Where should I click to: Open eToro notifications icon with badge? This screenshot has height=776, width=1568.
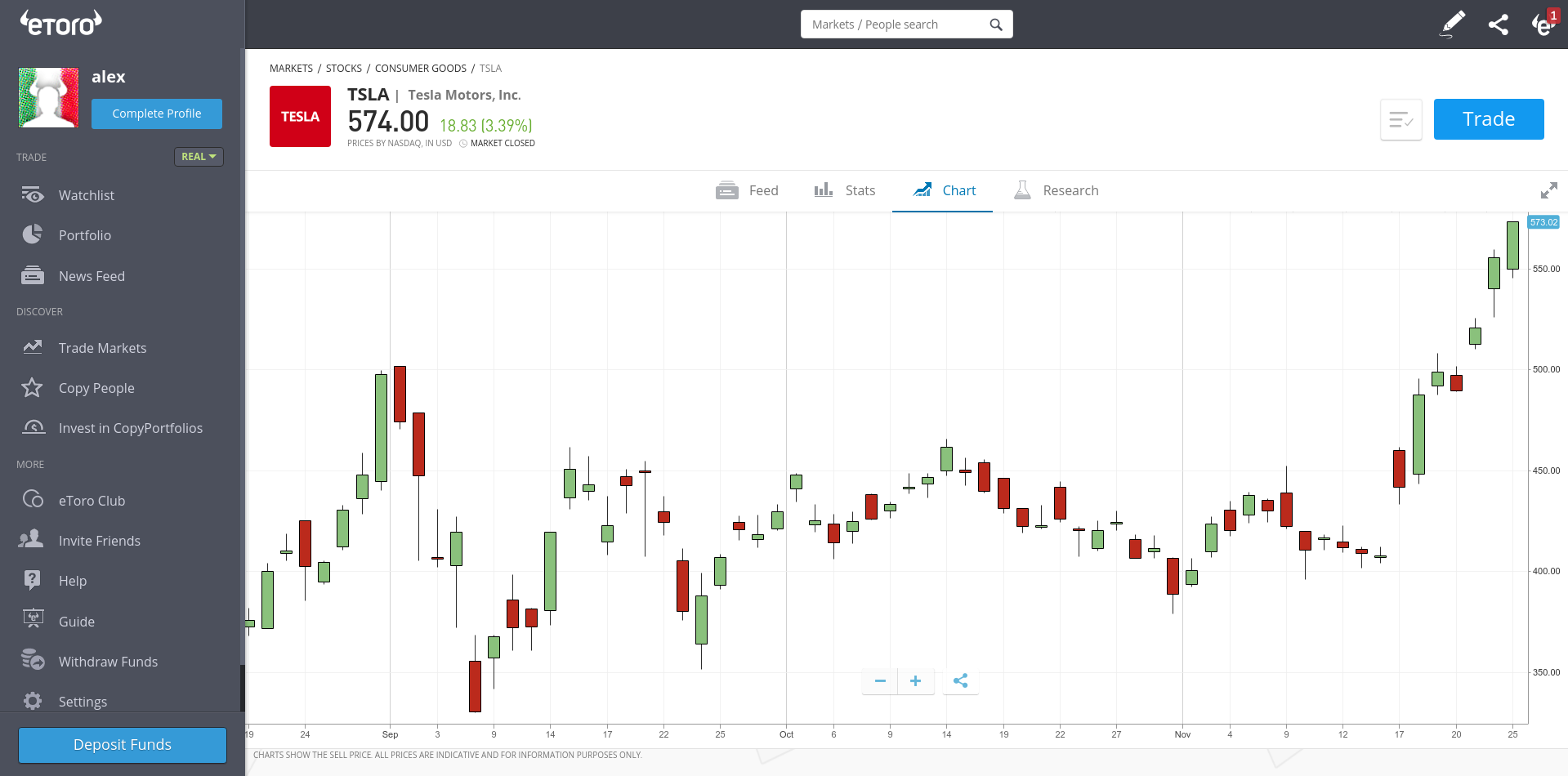[1543, 24]
